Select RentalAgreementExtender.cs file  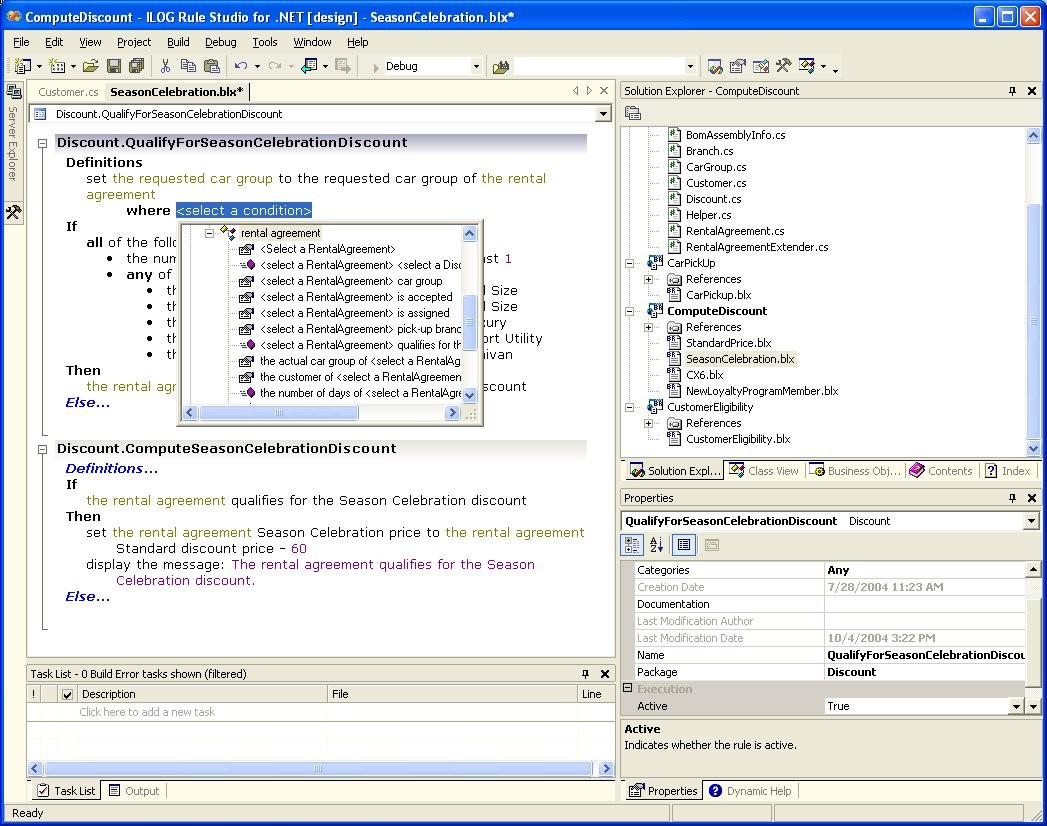point(757,247)
